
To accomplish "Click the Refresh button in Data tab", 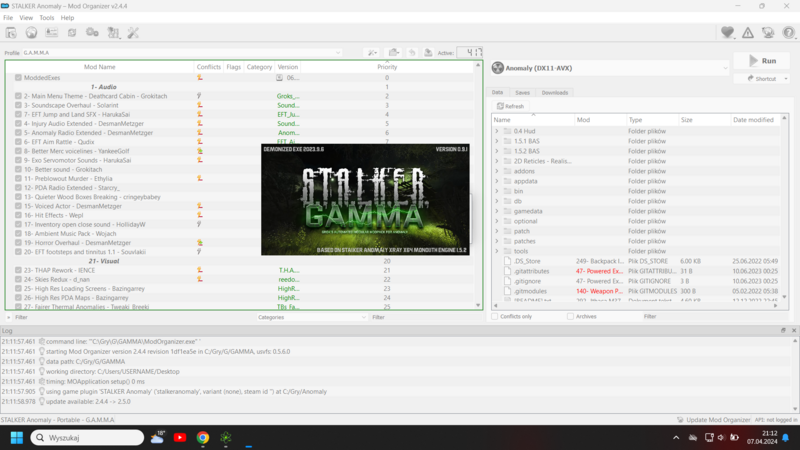I will coord(510,106).
